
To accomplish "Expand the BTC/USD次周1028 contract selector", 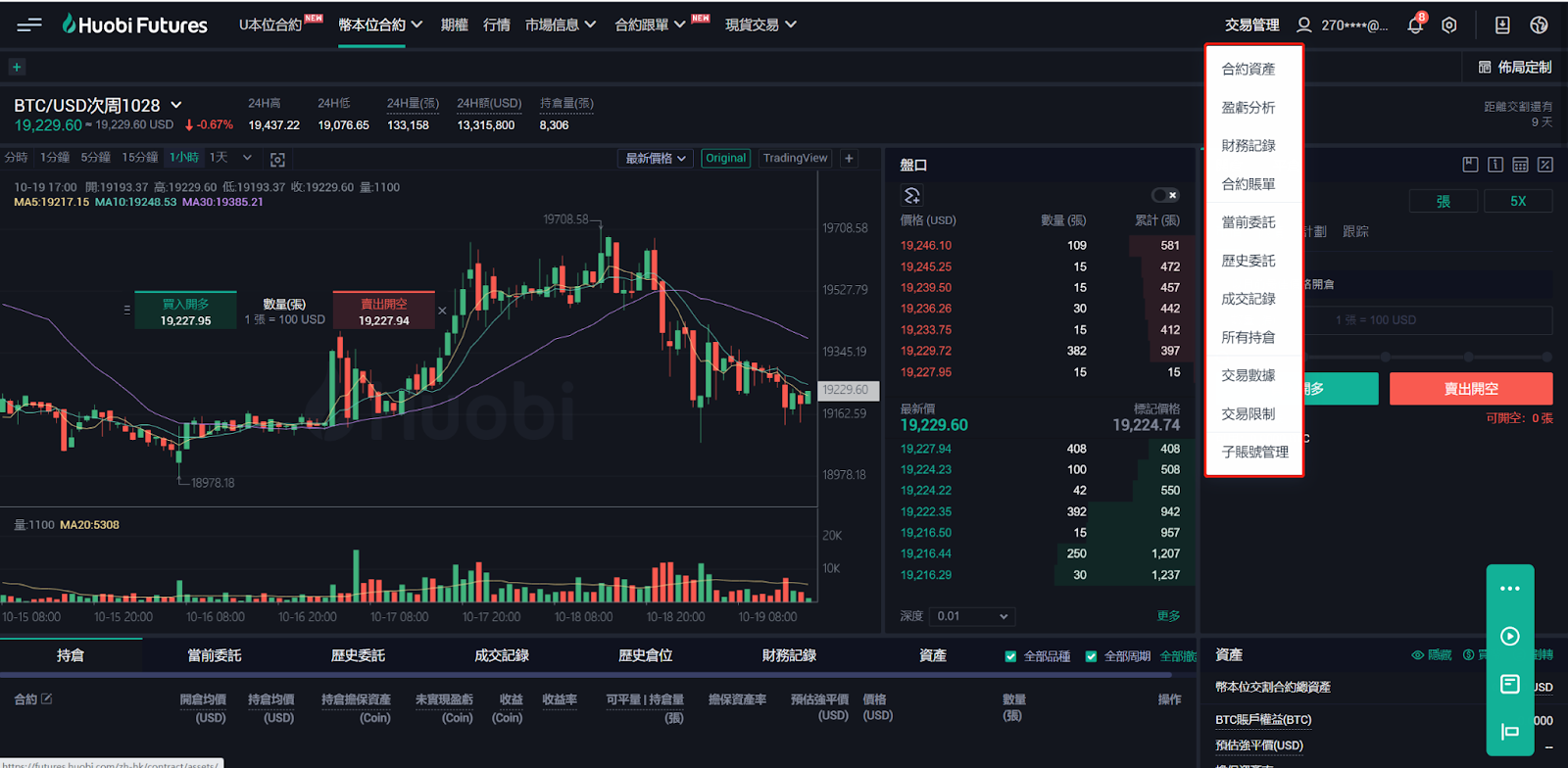I will click(x=176, y=105).
